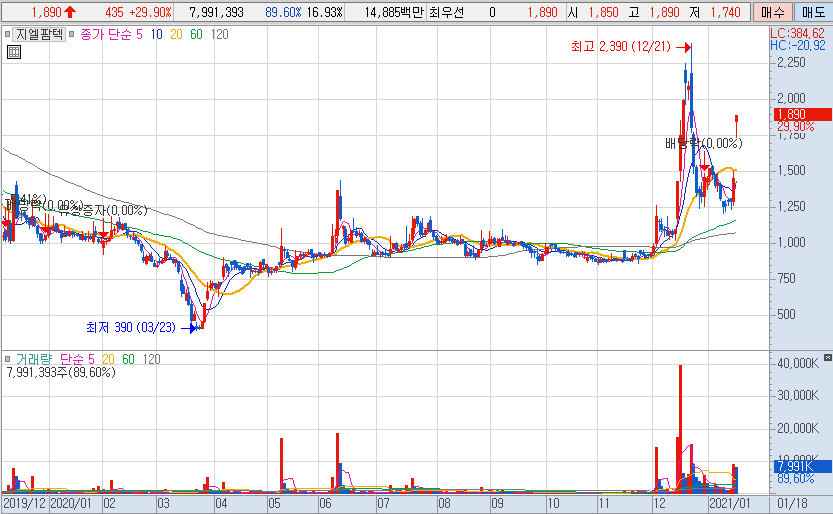Click the 최우선 label in header
The image size is (833, 514).
click(446, 12)
